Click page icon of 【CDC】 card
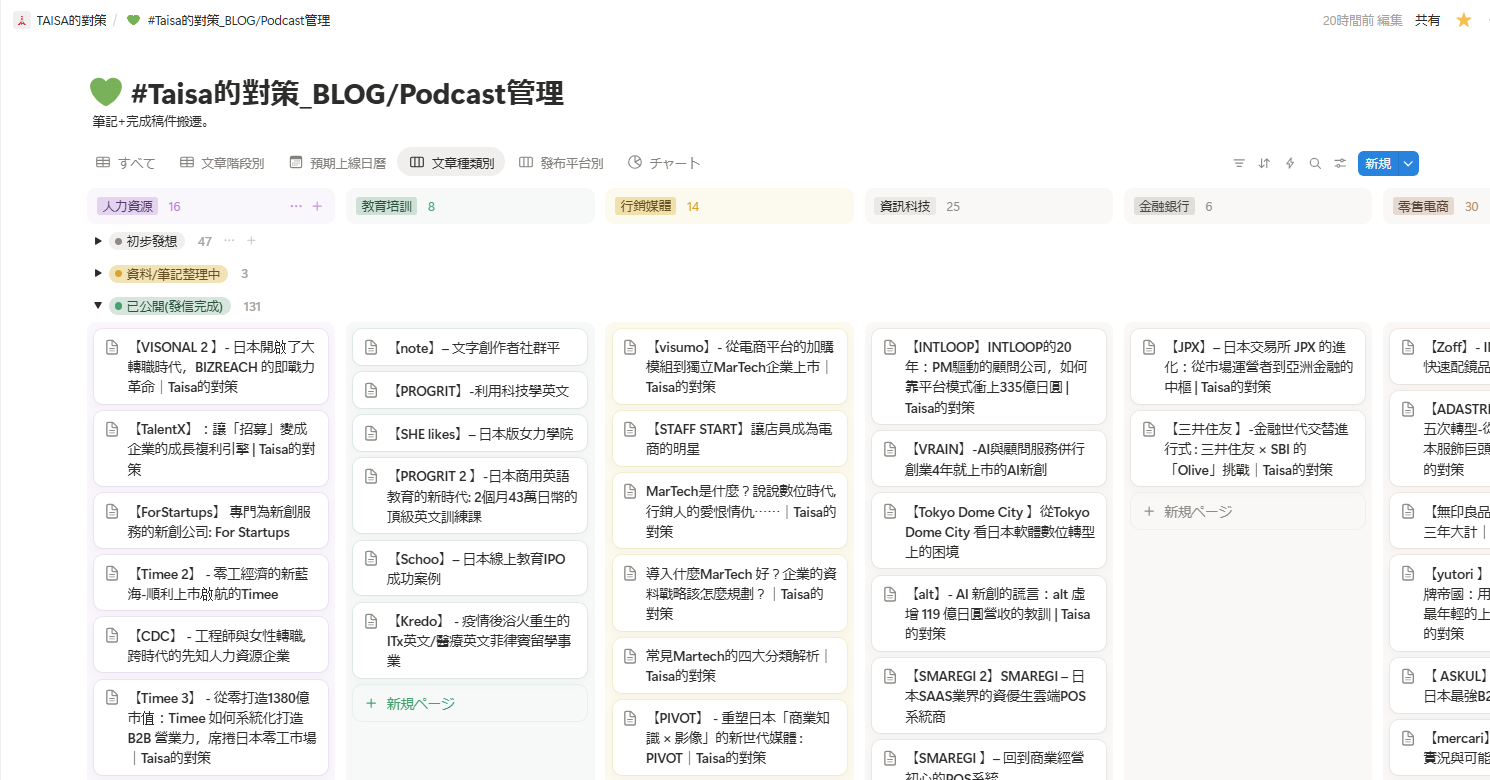The height and width of the screenshot is (780, 1490). (113, 635)
